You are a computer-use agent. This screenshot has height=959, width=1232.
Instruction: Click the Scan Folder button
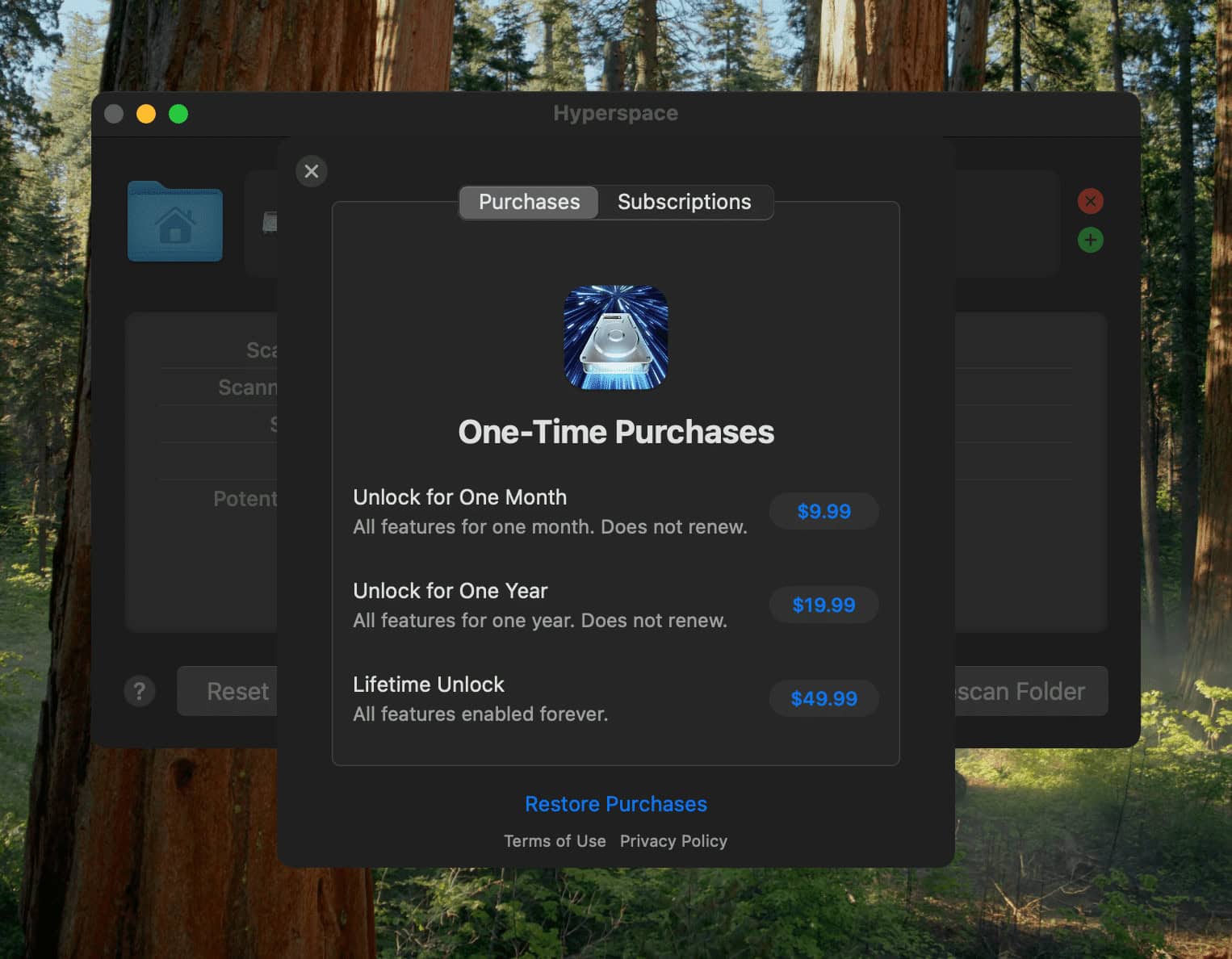click(x=1031, y=691)
